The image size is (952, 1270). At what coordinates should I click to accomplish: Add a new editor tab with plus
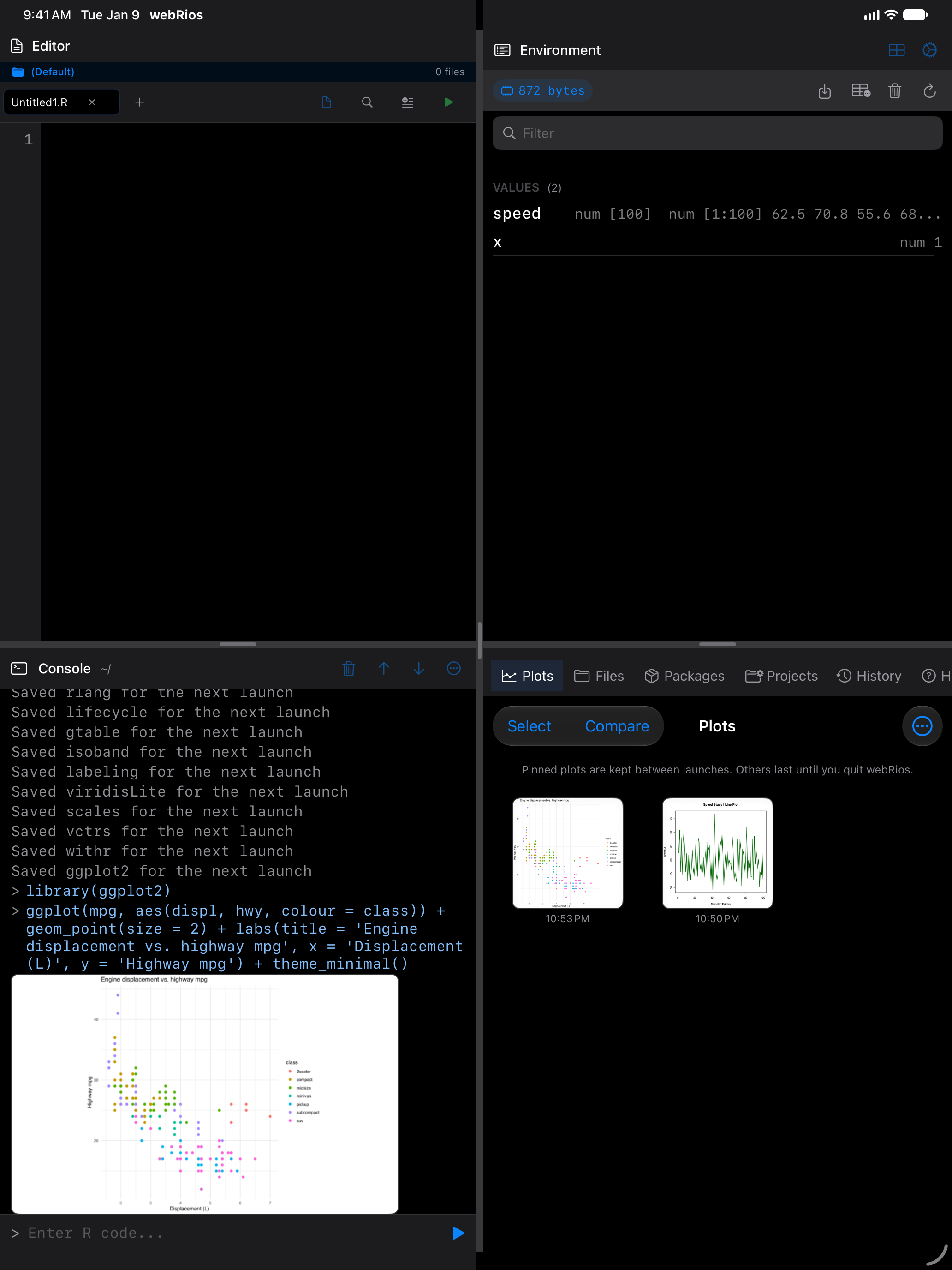click(139, 102)
